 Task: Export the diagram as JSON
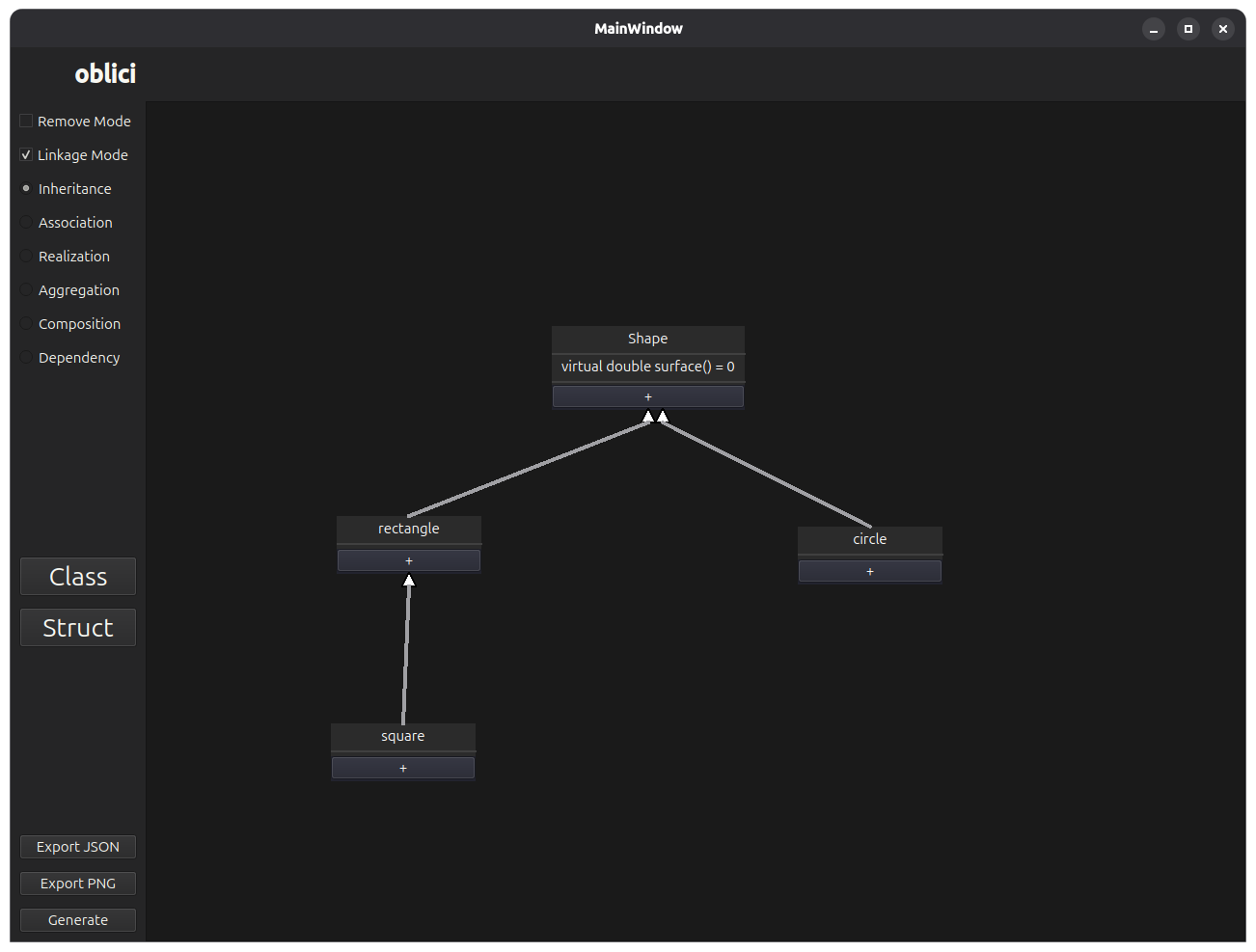click(77, 846)
